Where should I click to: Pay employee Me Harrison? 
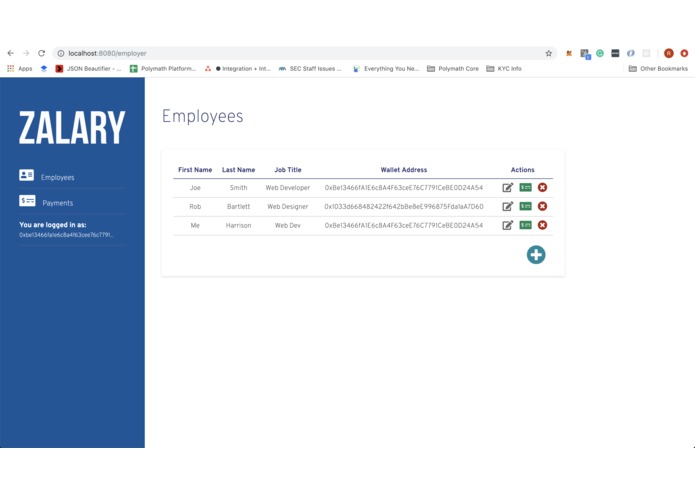pyautogui.click(x=525, y=225)
